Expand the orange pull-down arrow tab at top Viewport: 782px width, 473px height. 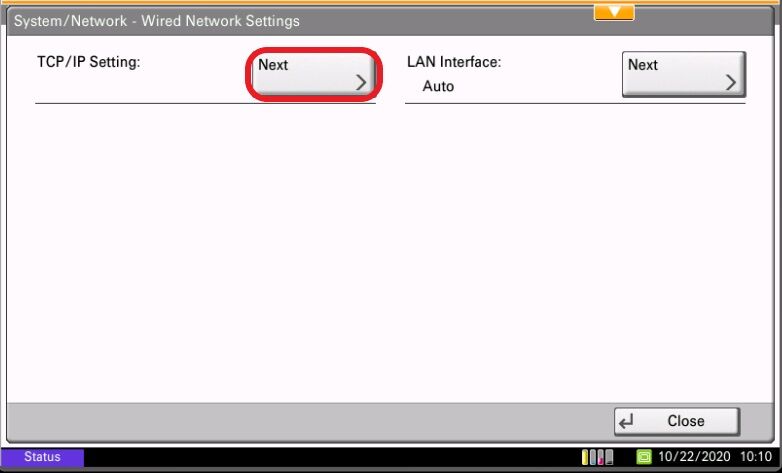click(614, 12)
